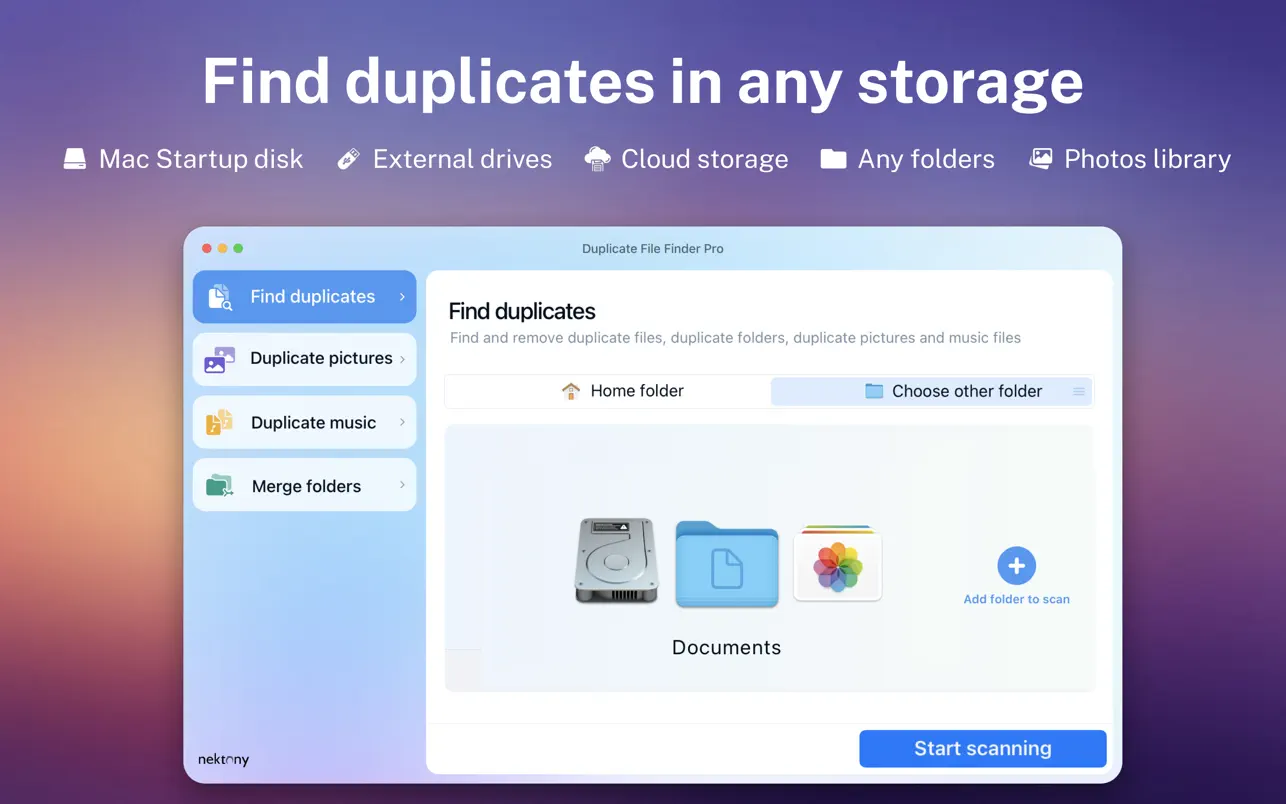This screenshot has height=804, width=1286.
Task: Click the Add folder to scan plus icon
Action: click(x=1016, y=565)
